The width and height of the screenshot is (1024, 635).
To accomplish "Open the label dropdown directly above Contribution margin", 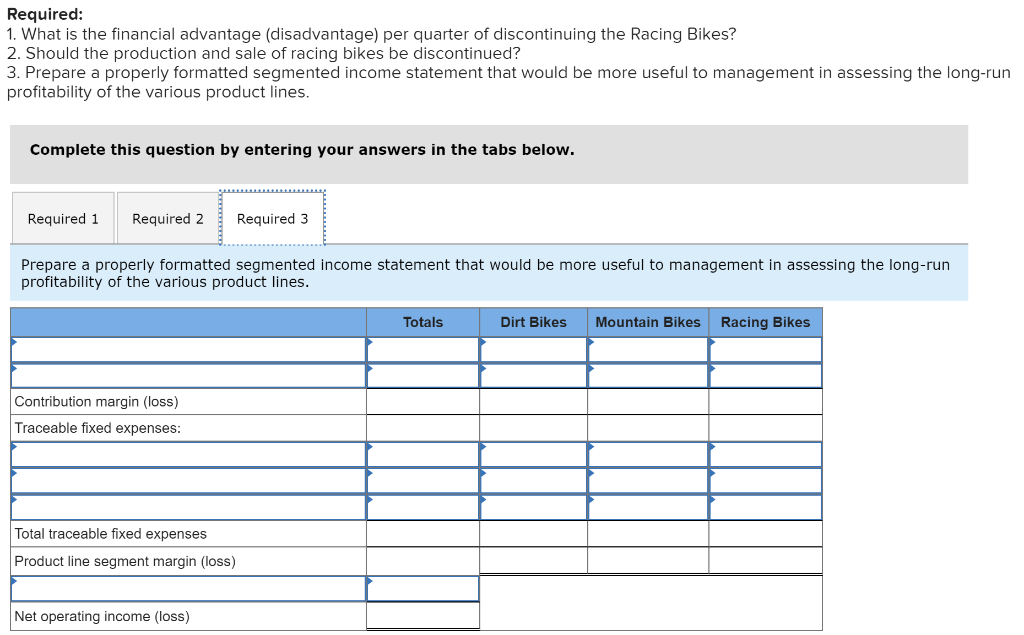I will pyautogui.click(x=189, y=375).
